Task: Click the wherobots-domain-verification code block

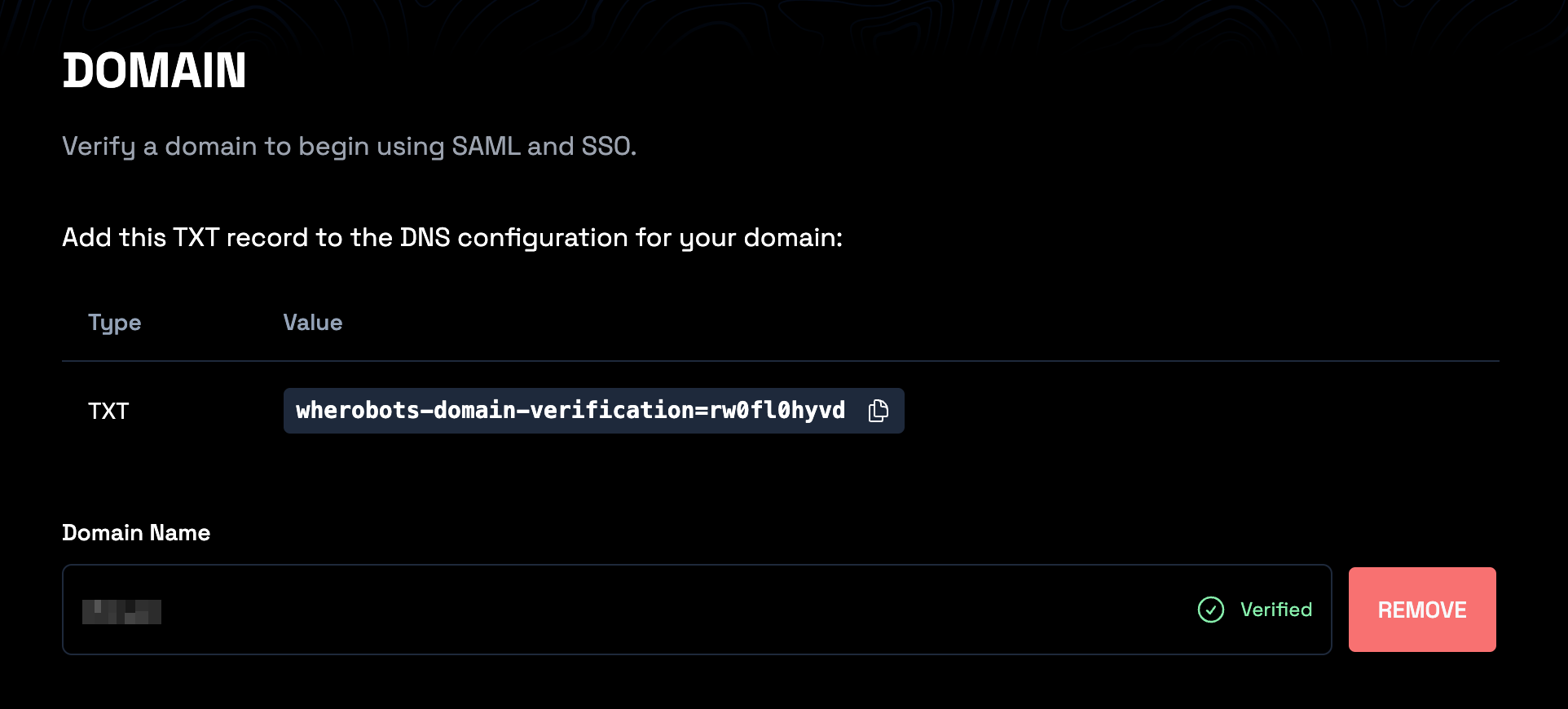Action: click(x=570, y=411)
